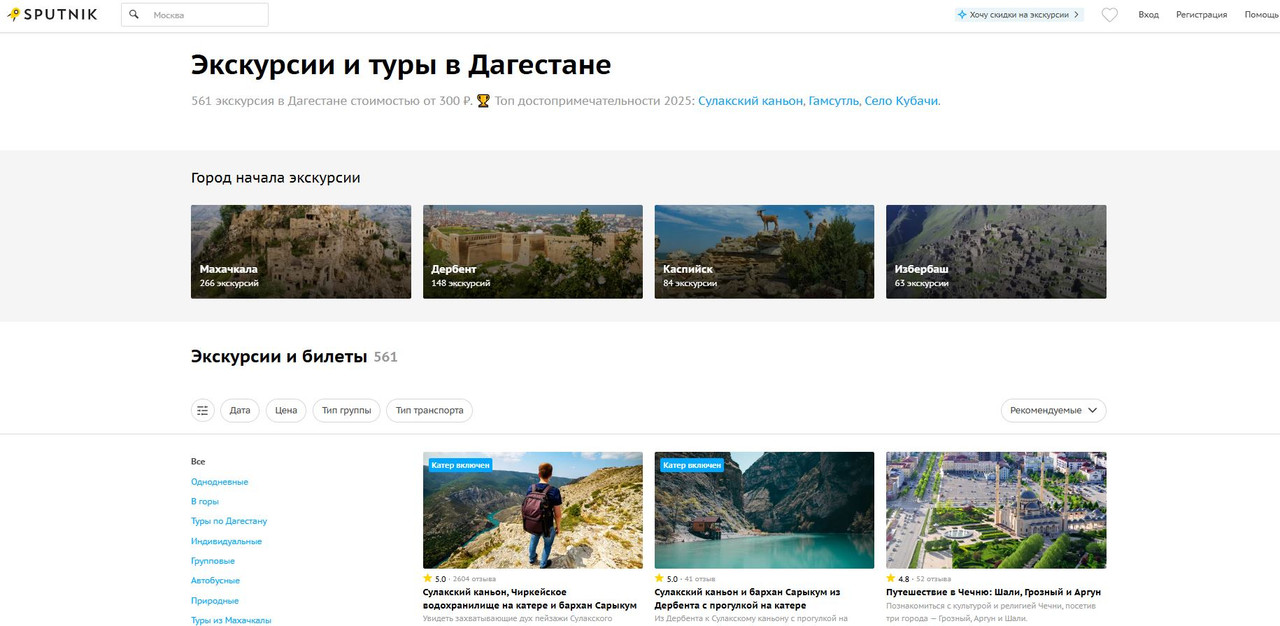Viewport: 1280px width, 626px height.
Task: Click Катер включен badge on lake photo
Action: tap(692, 465)
